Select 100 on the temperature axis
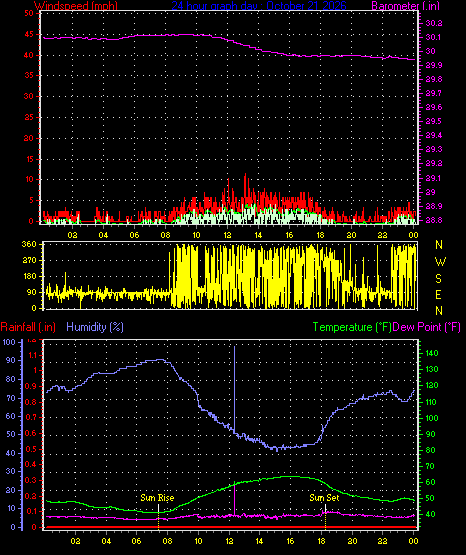This screenshot has height=555, width=466. (x=432, y=418)
